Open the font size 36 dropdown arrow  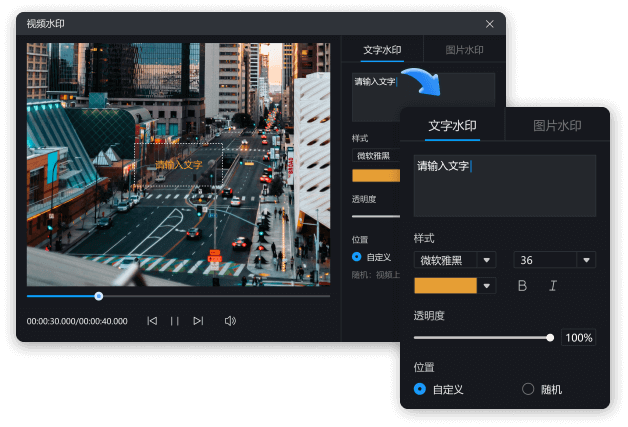click(x=586, y=260)
